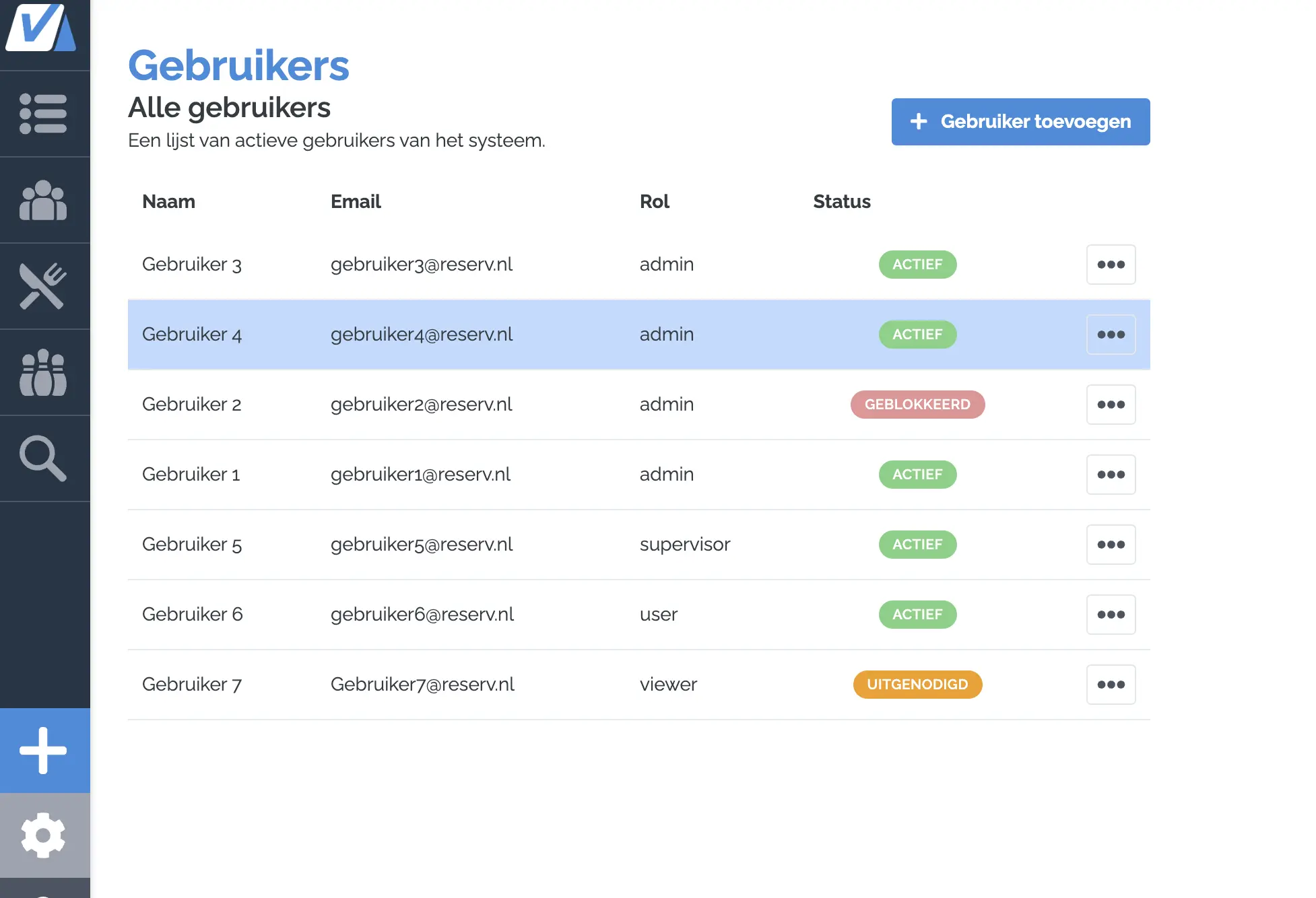Click email gebruiker1@reserv.nl
Image resolution: width=1316 pixels, height=898 pixels.
pyautogui.click(x=421, y=475)
